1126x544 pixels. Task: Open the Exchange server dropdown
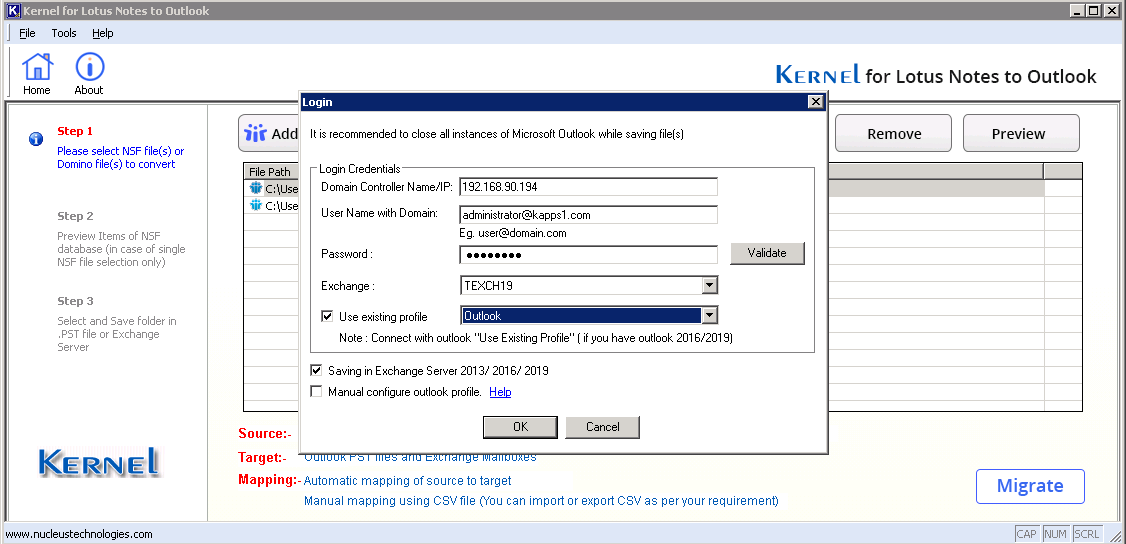coord(709,286)
